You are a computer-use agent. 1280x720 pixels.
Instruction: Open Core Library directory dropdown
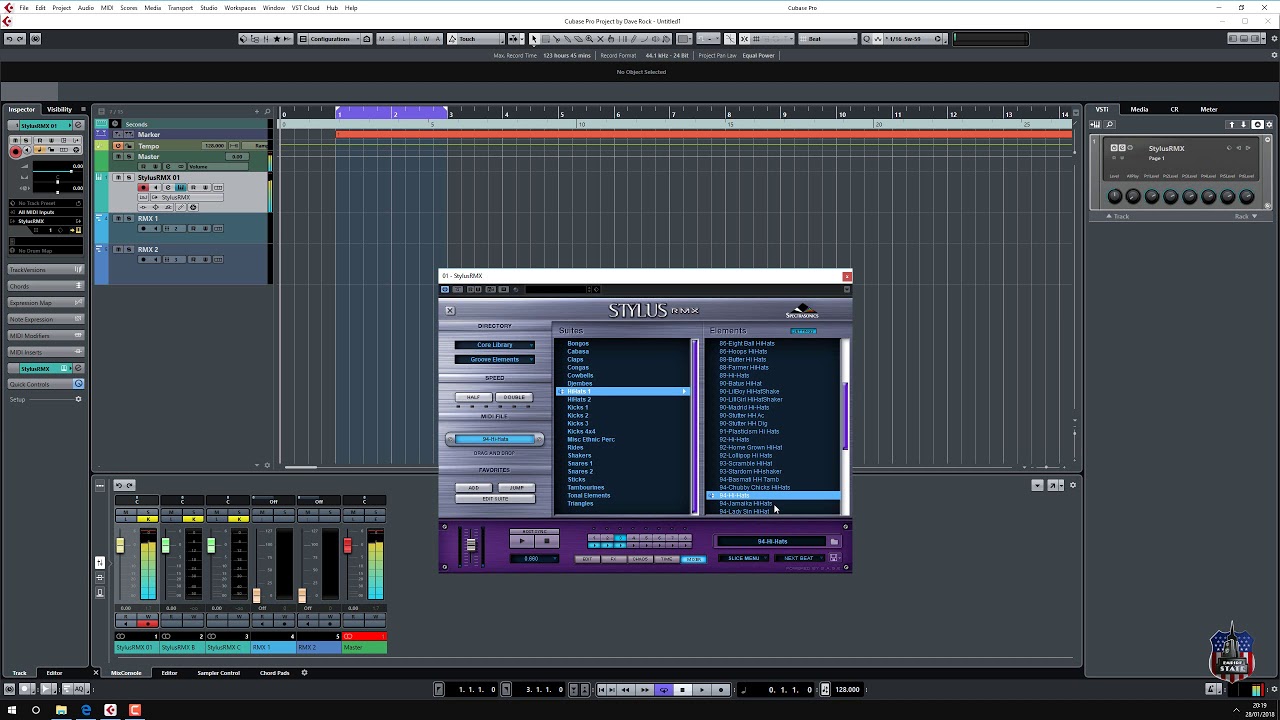[x=494, y=345]
